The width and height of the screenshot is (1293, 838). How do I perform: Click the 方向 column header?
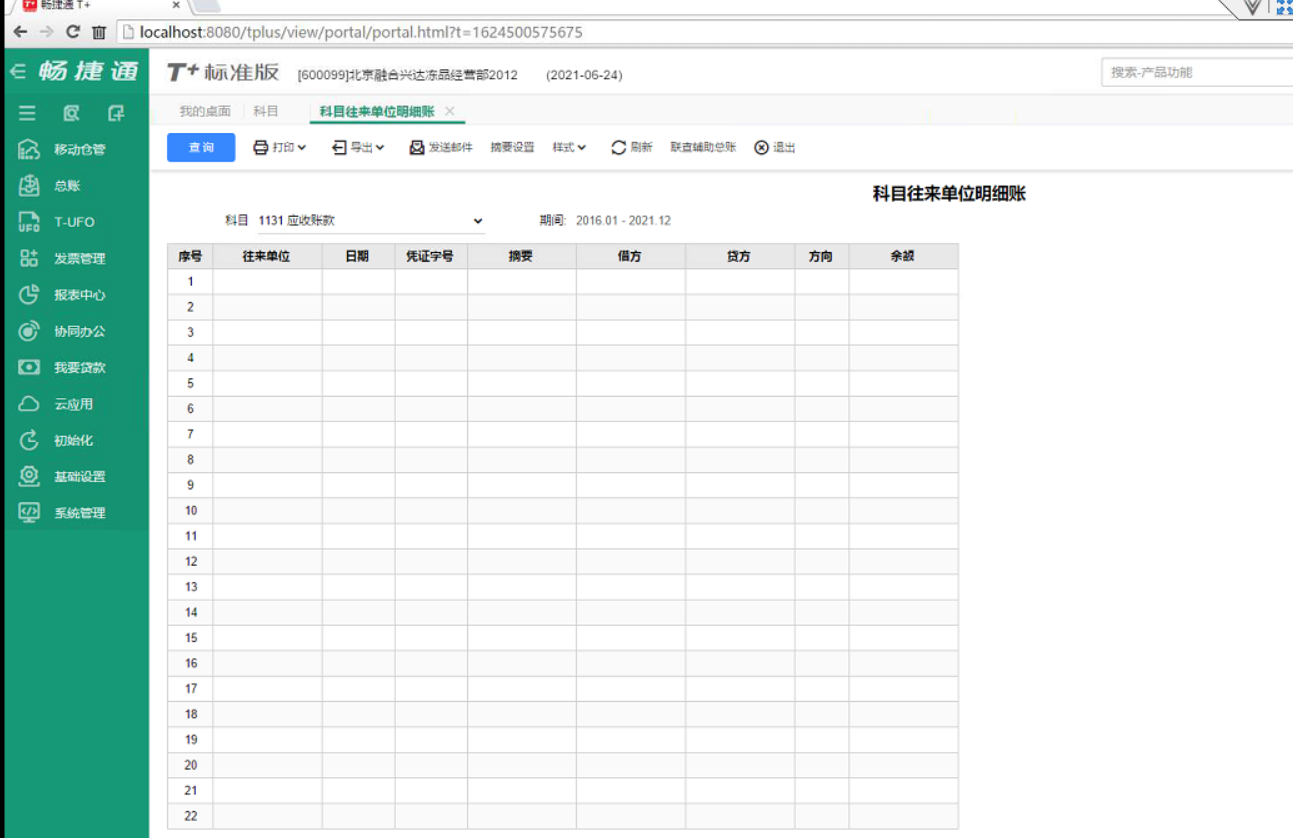(x=821, y=256)
